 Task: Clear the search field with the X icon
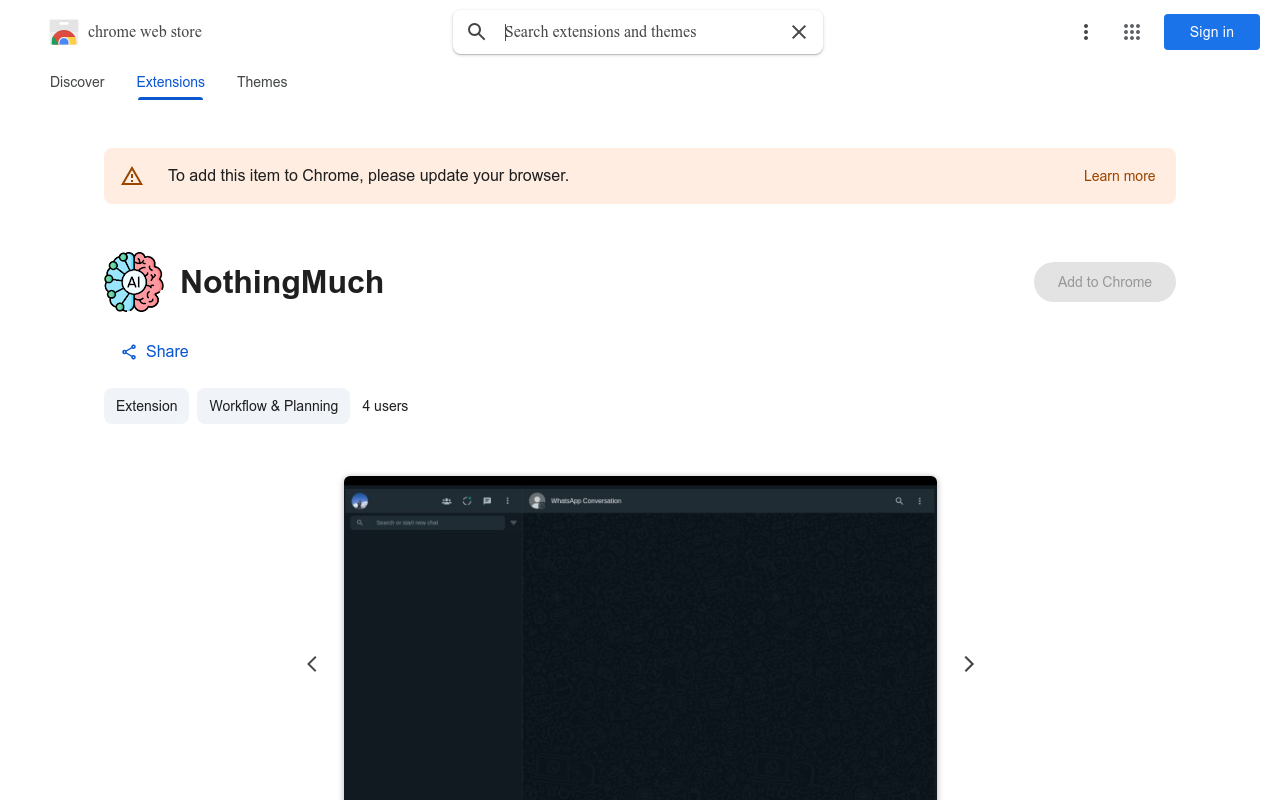coord(798,32)
